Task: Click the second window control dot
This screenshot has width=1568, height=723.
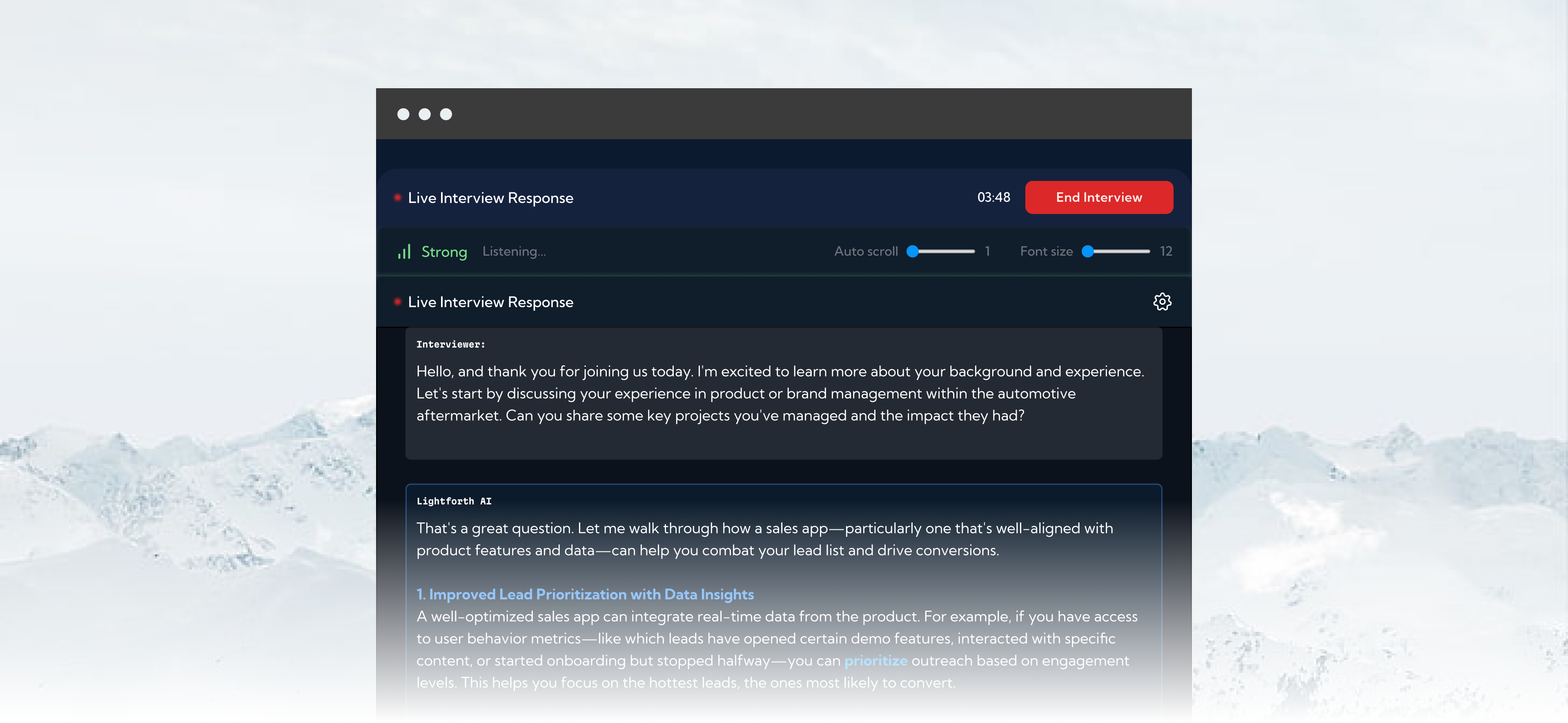Action: [424, 114]
